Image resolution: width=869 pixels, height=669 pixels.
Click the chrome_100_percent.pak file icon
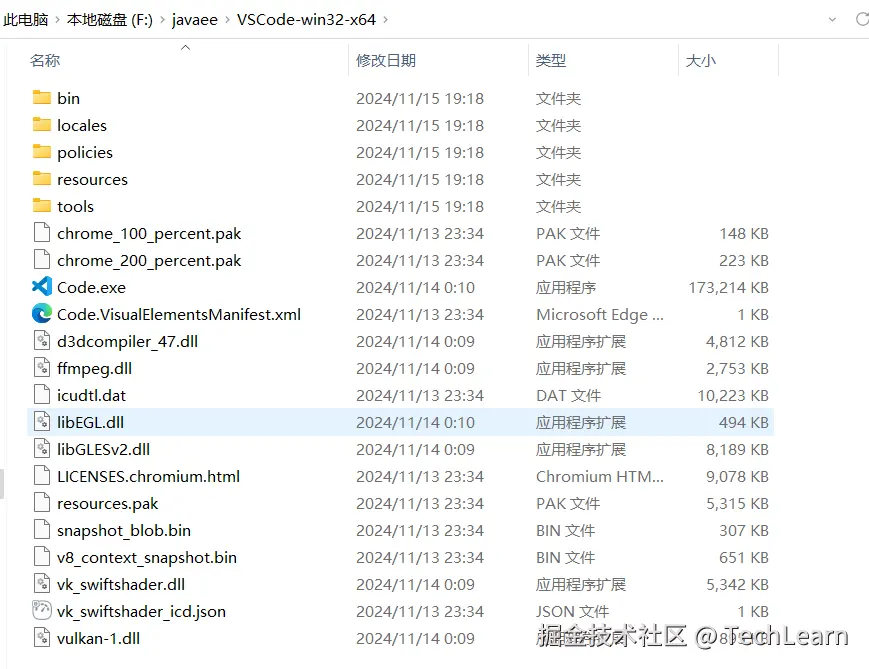[42, 233]
